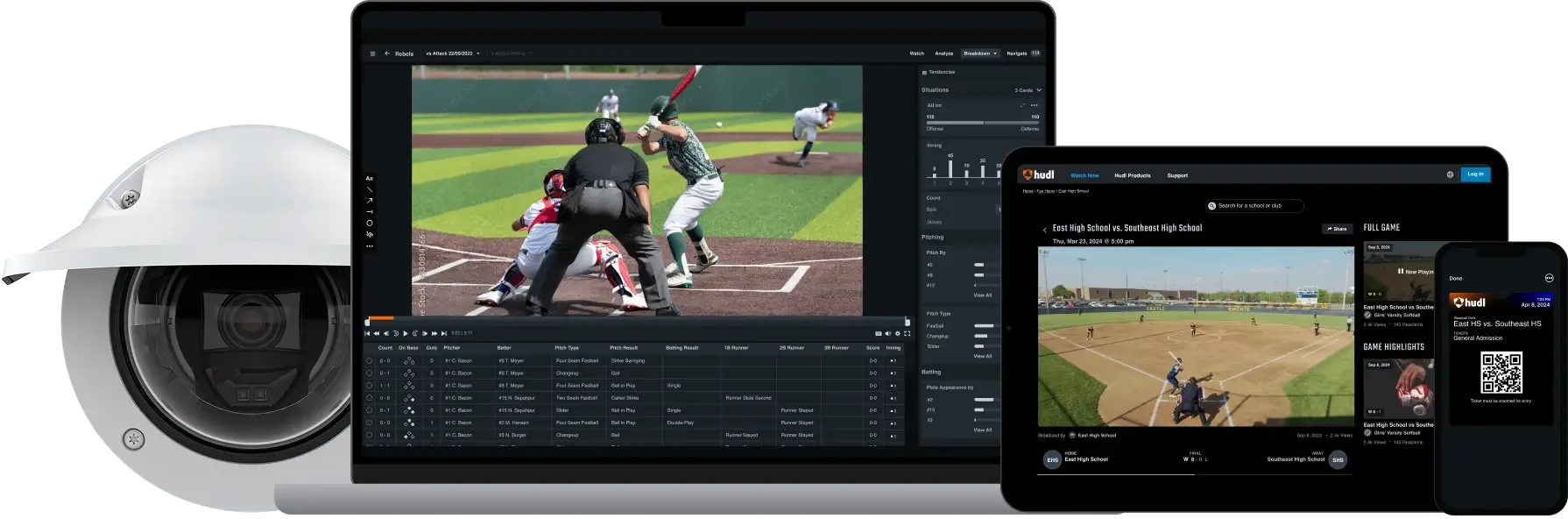Select the freehand drawing tool
Screen dimensions: 1568x519
click(369, 235)
